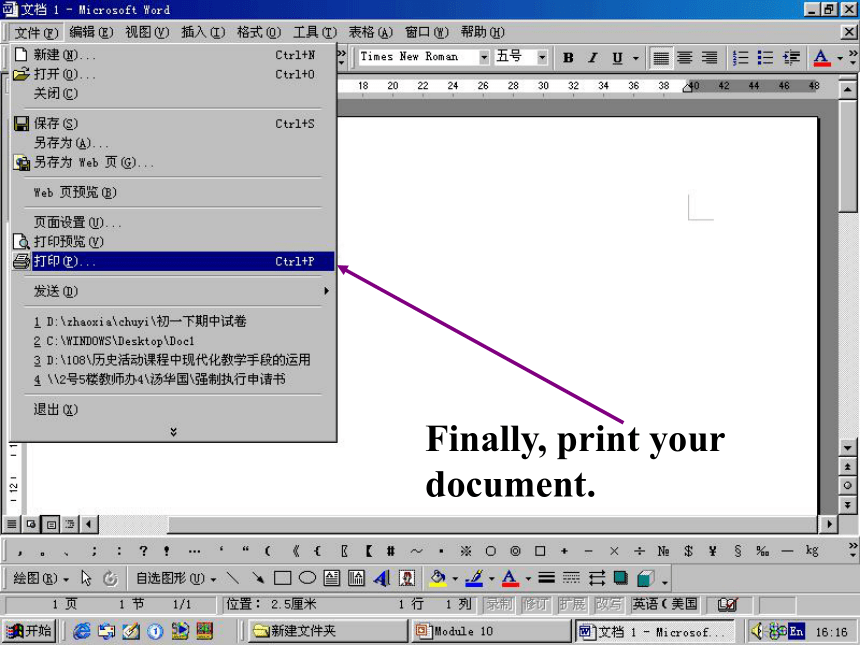Choose New (新建) from the File menu
The image size is (860, 645).
coord(173,55)
